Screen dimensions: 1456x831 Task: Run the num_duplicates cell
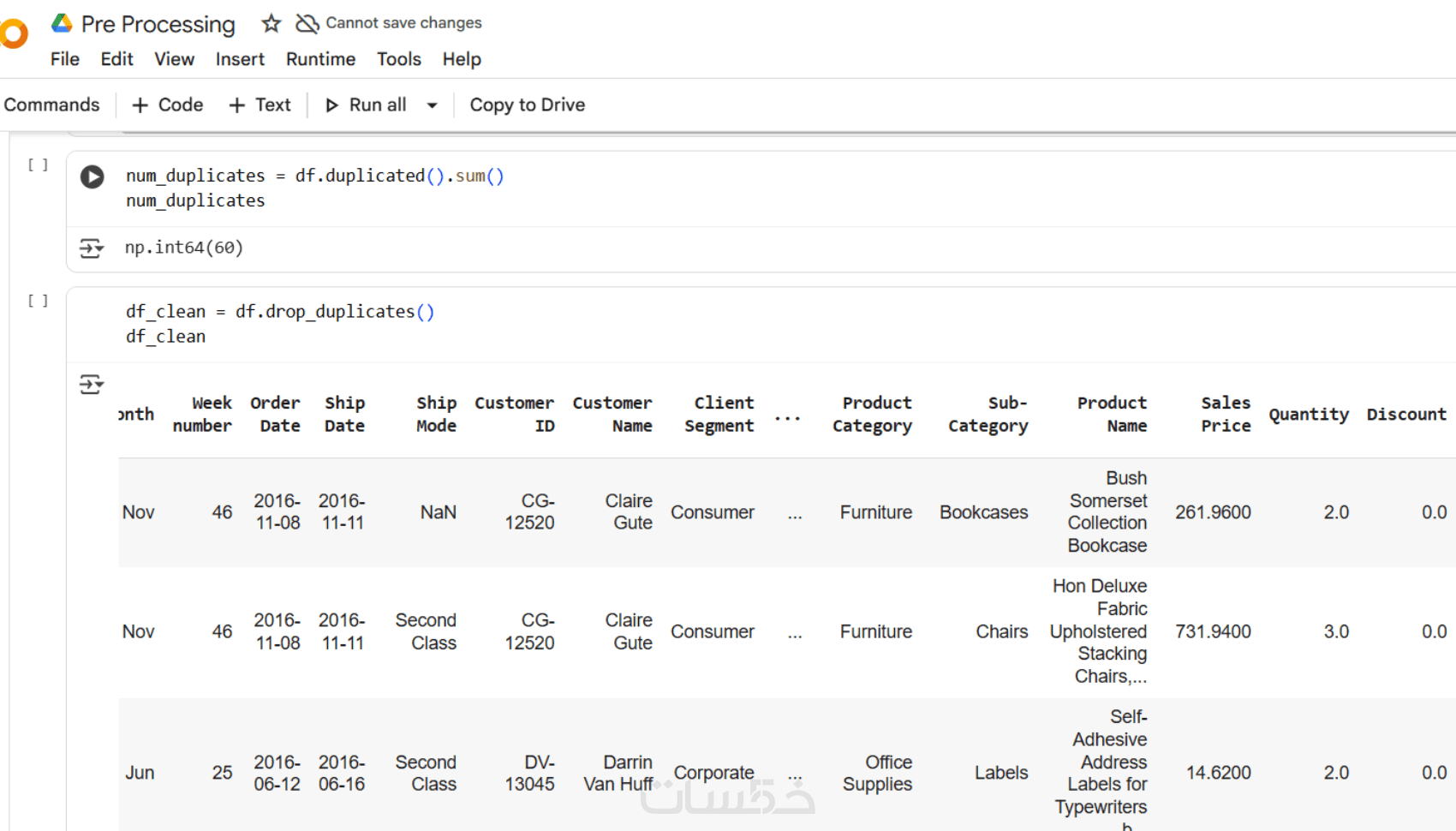click(x=92, y=176)
